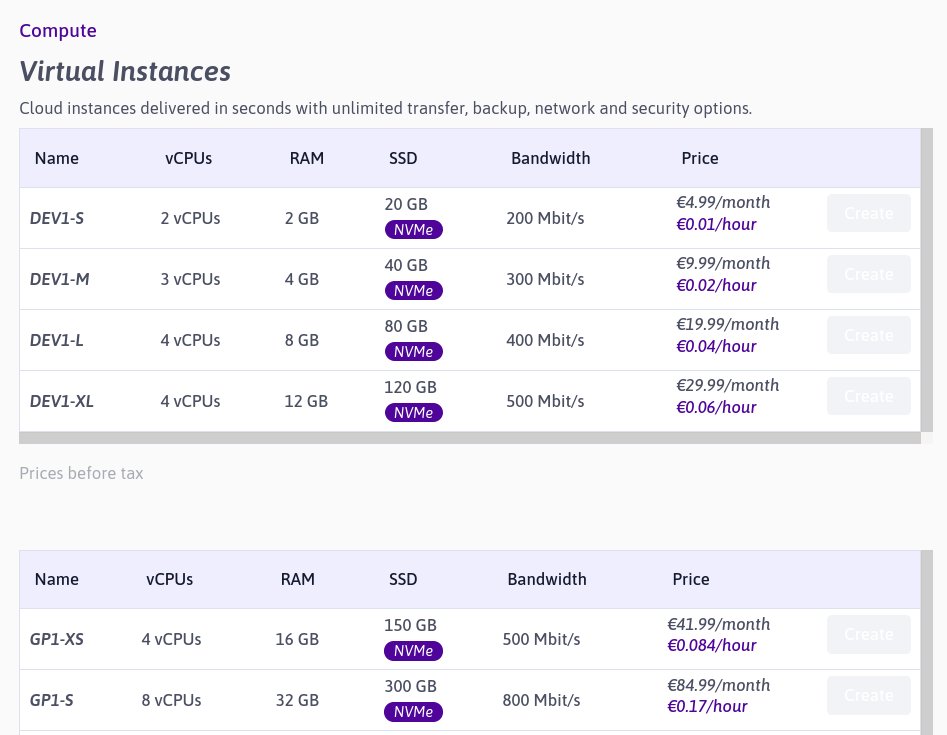
Task: Click the 300 Mbit/s bandwidth cell
Action: pos(545,279)
